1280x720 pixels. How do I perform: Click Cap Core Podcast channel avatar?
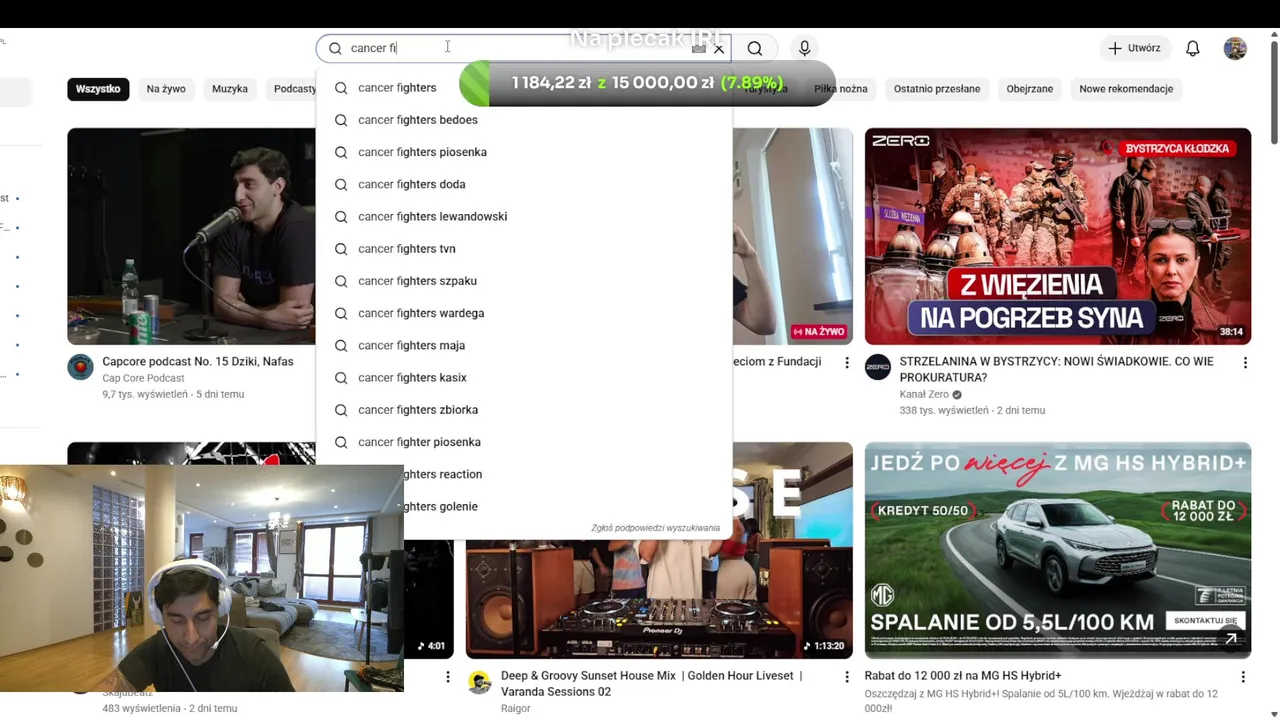coord(80,367)
